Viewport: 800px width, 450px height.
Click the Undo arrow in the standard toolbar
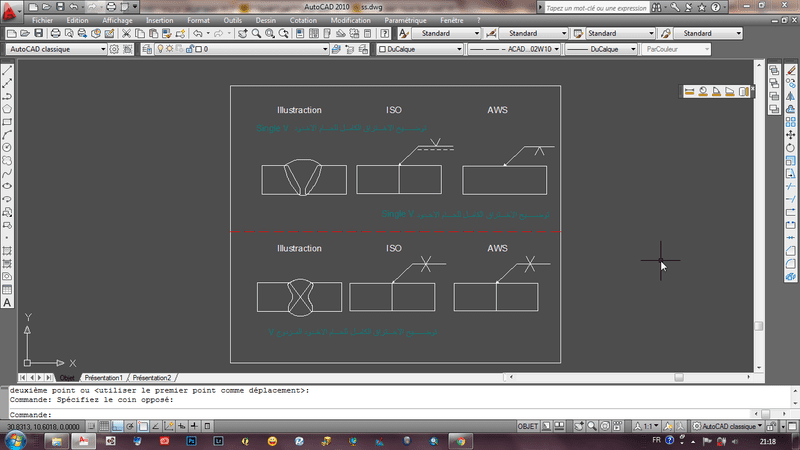click(197, 33)
